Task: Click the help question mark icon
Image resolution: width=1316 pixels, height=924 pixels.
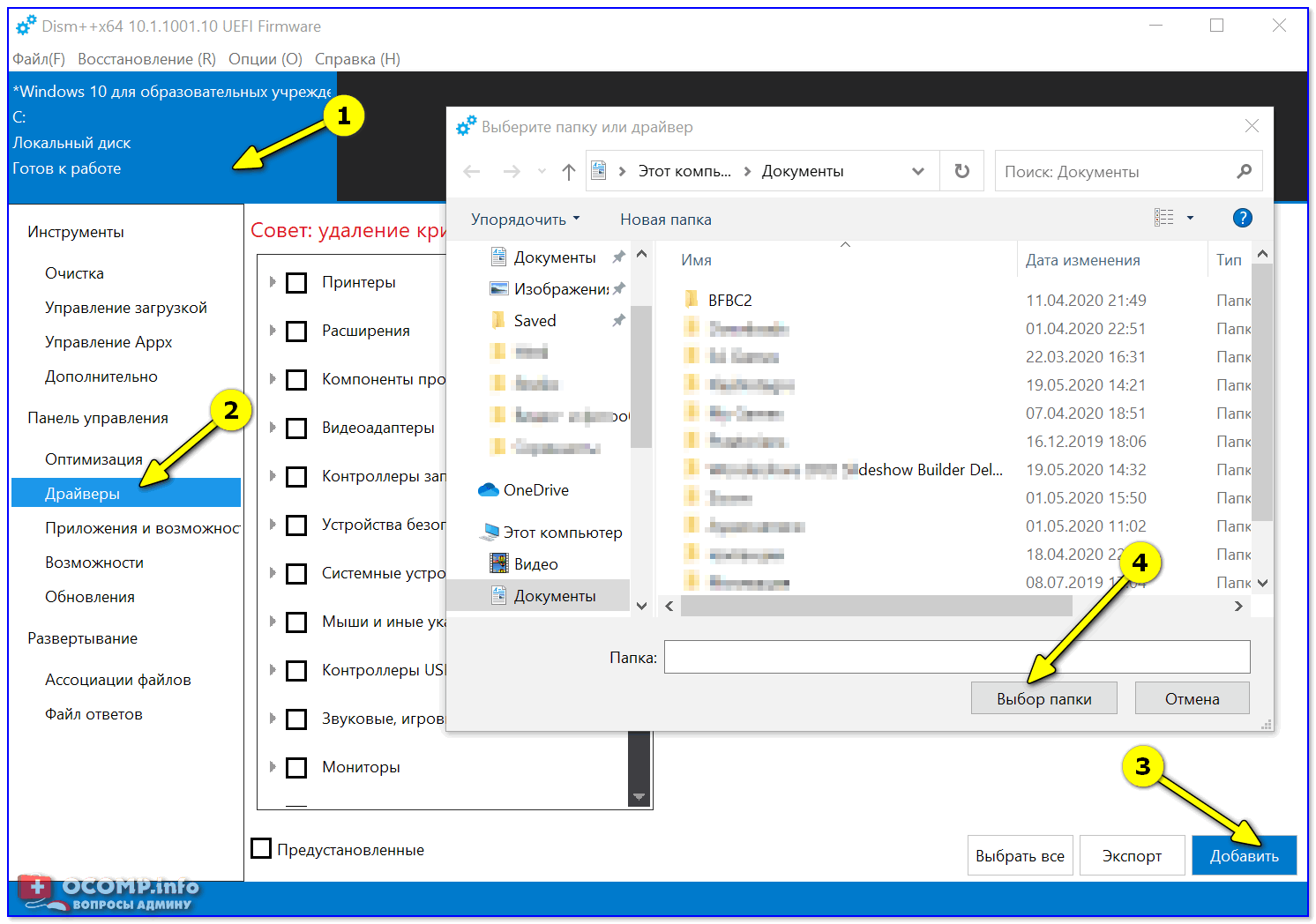Action: 1242,218
